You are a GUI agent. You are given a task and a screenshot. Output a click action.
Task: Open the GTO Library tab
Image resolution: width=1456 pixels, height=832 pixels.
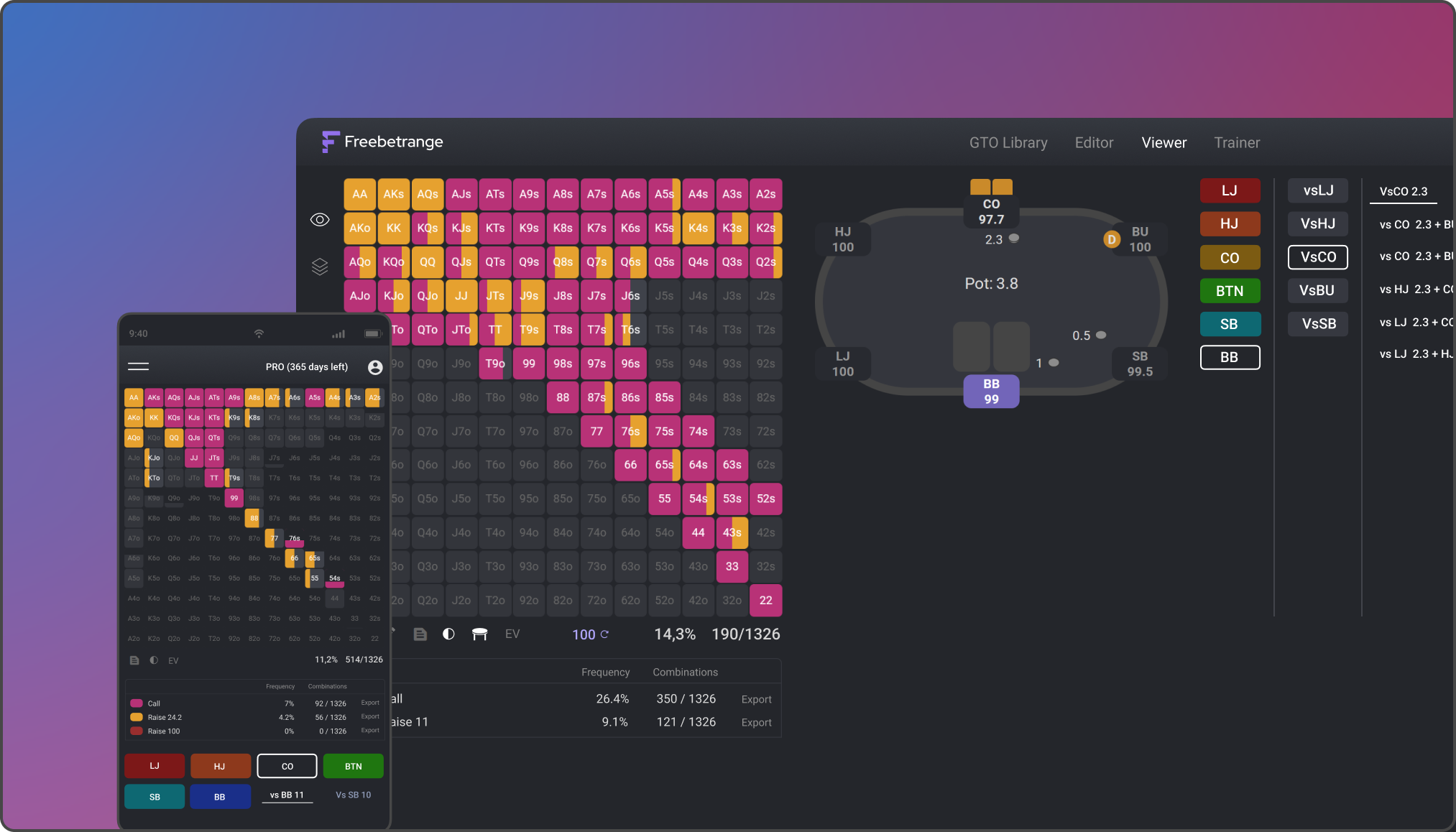(x=1008, y=142)
